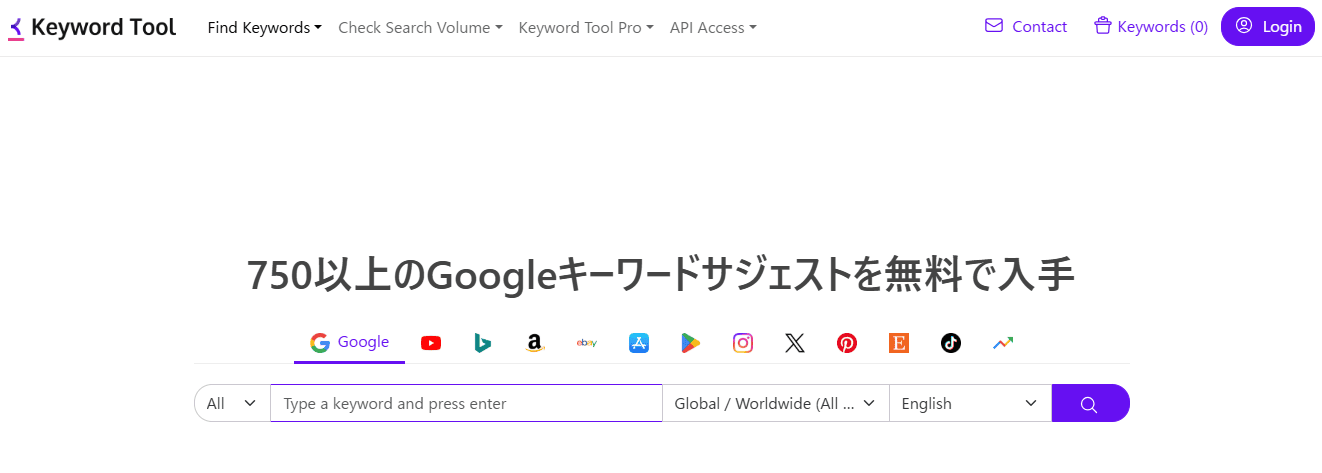Screen dimensions: 1322x473
Task: Expand the Find Keywords menu
Action: pos(264,28)
